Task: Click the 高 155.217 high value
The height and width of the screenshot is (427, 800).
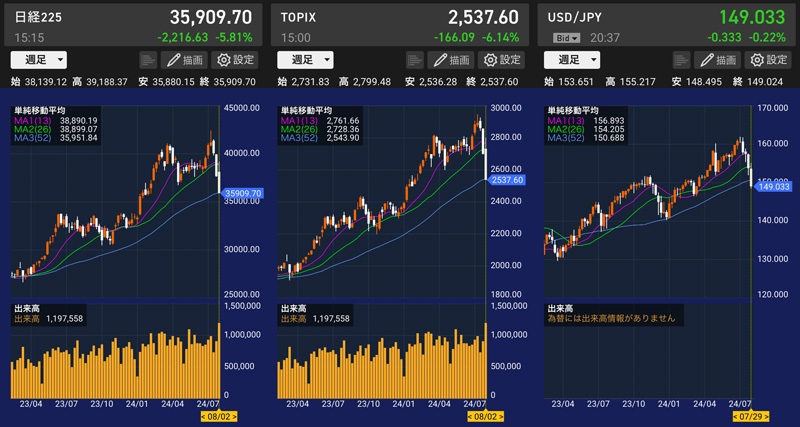Action: click(631, 82)
